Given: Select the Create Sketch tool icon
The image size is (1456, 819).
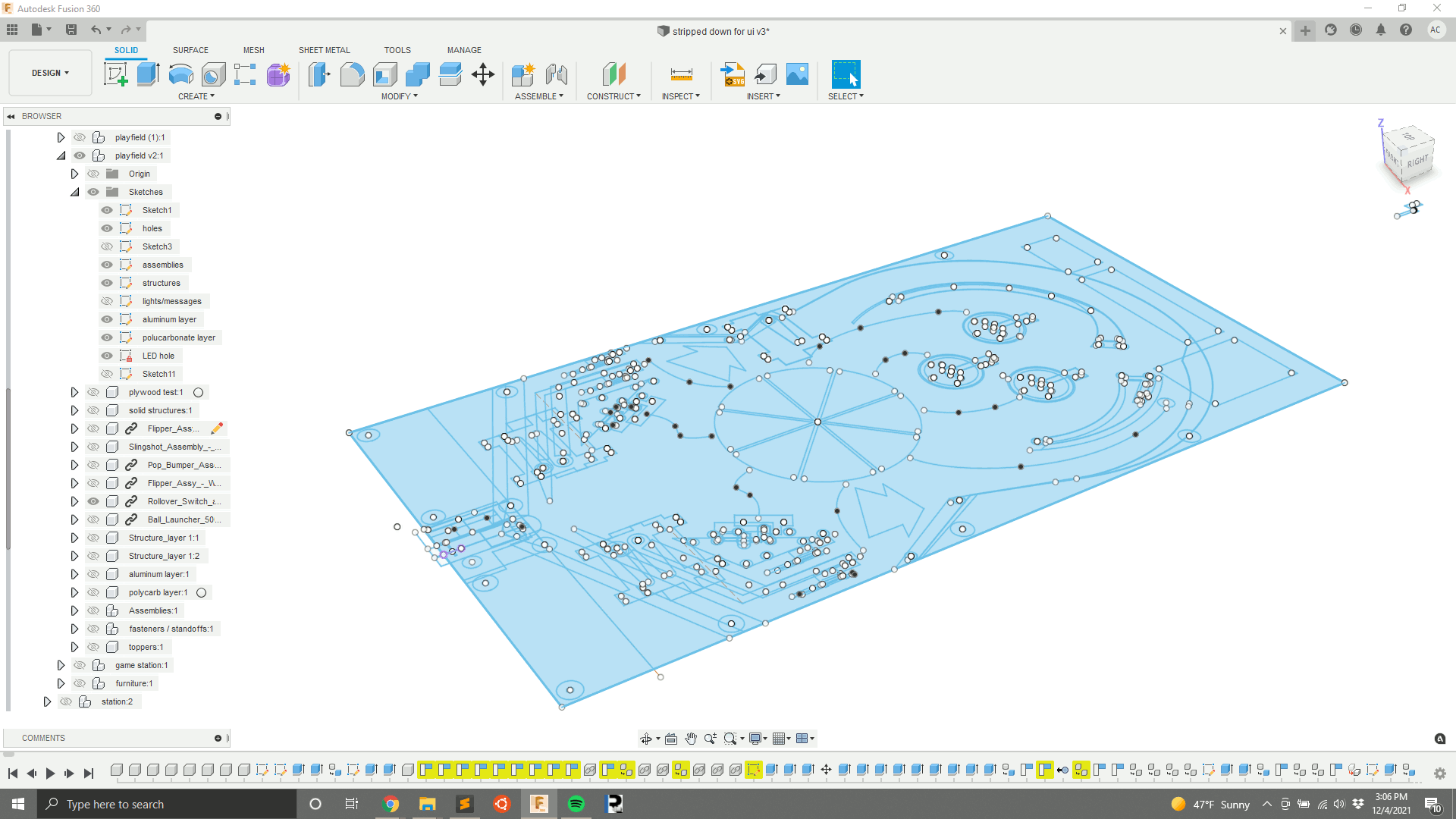Looking at the screenshot, I should click(x=115, y=74).
